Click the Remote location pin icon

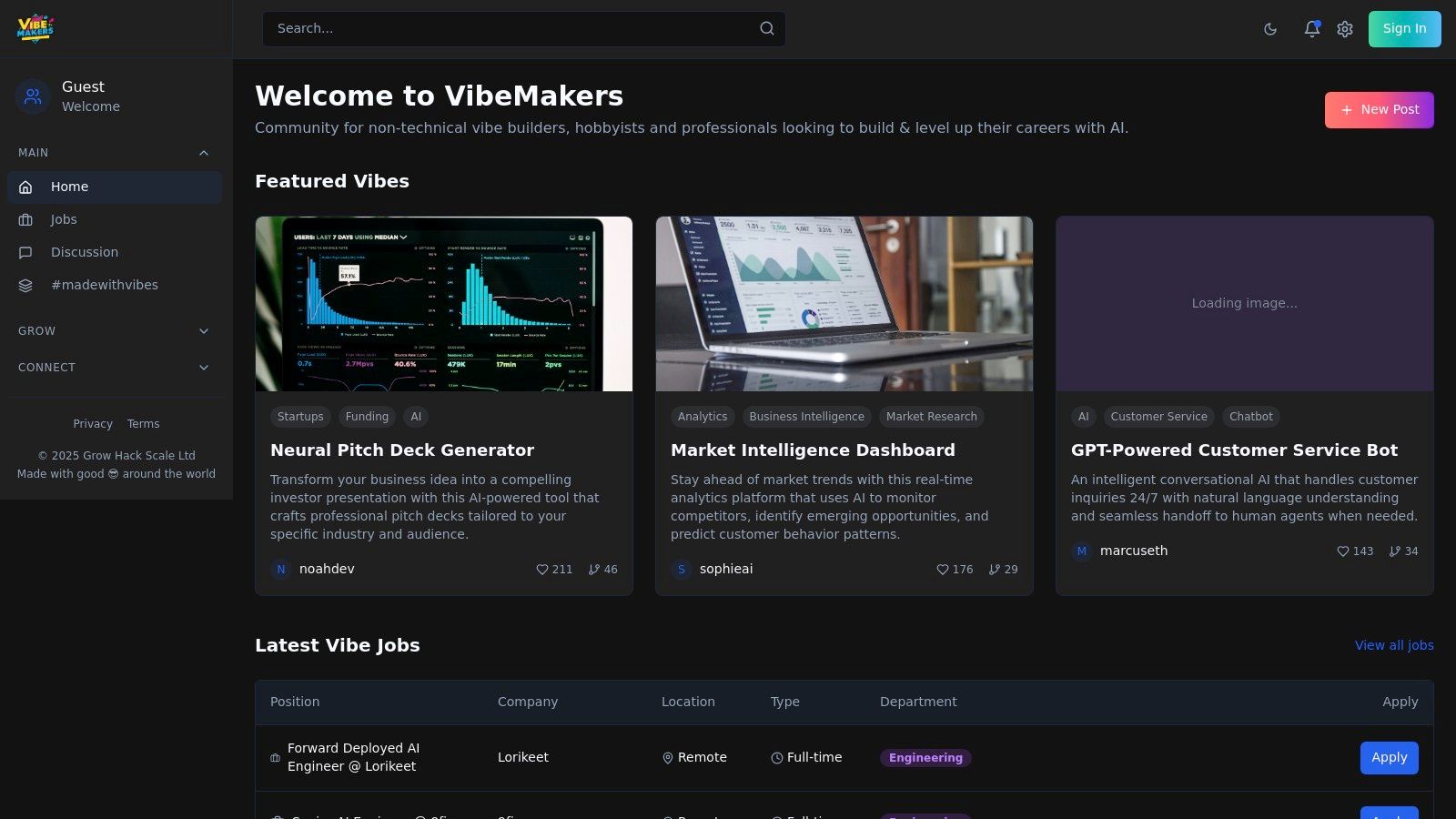coord(668,758)
